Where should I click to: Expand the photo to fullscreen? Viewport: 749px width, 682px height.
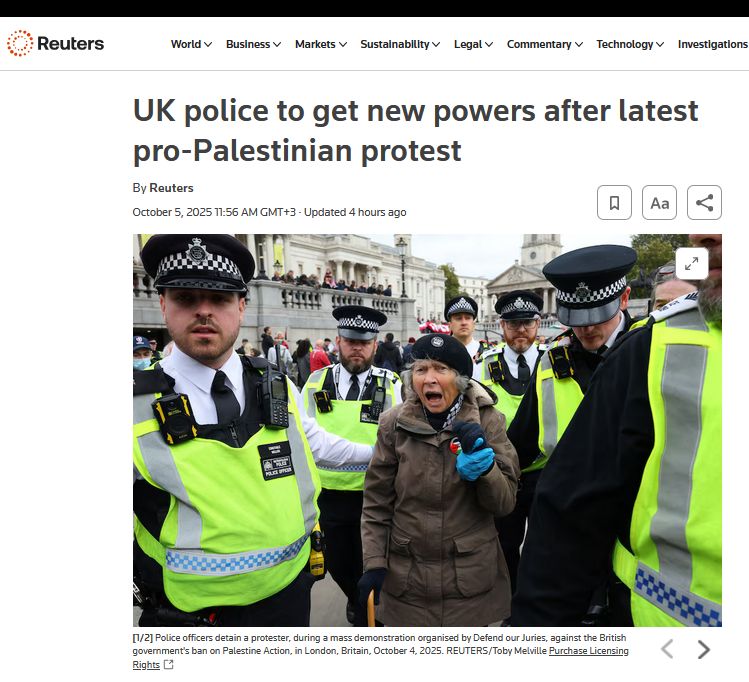tap(692, 263)
